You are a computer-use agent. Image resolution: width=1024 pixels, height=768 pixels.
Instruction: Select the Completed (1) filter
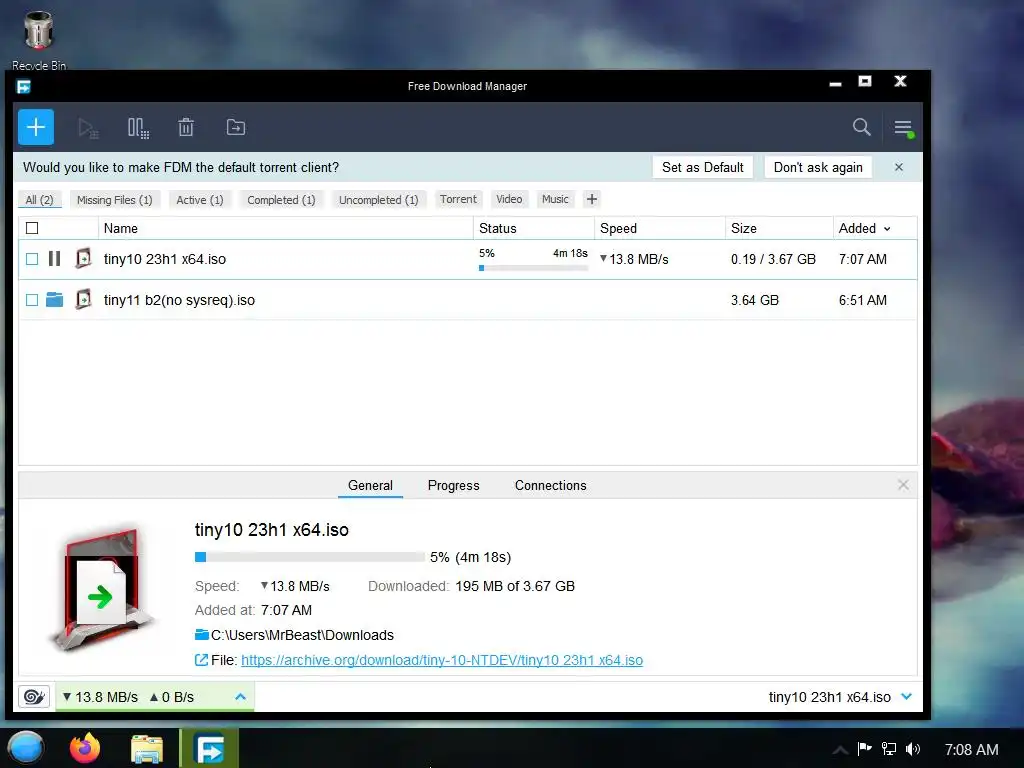pos(281,200)
